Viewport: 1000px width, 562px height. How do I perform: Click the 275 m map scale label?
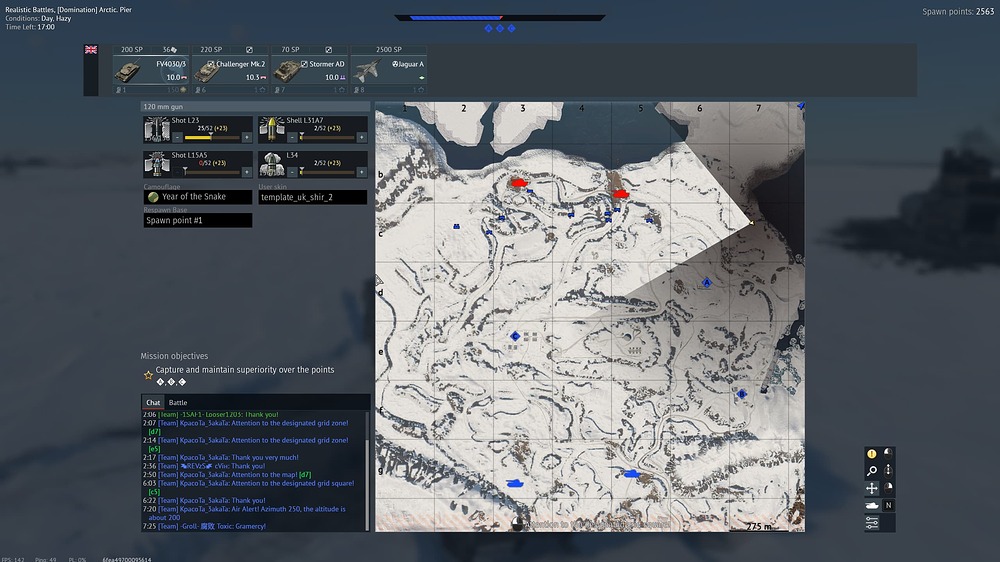tap(758, 526)
